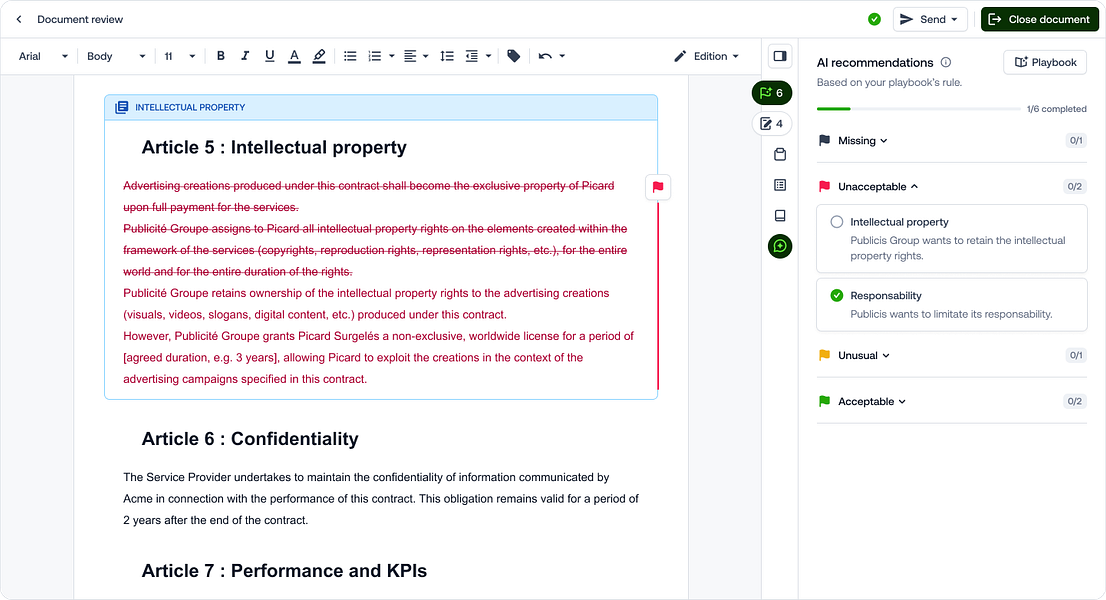The height and width of the screenshot is (600, 1106).
Task: Open the clipboard sidebar icon
Action: 779,154
